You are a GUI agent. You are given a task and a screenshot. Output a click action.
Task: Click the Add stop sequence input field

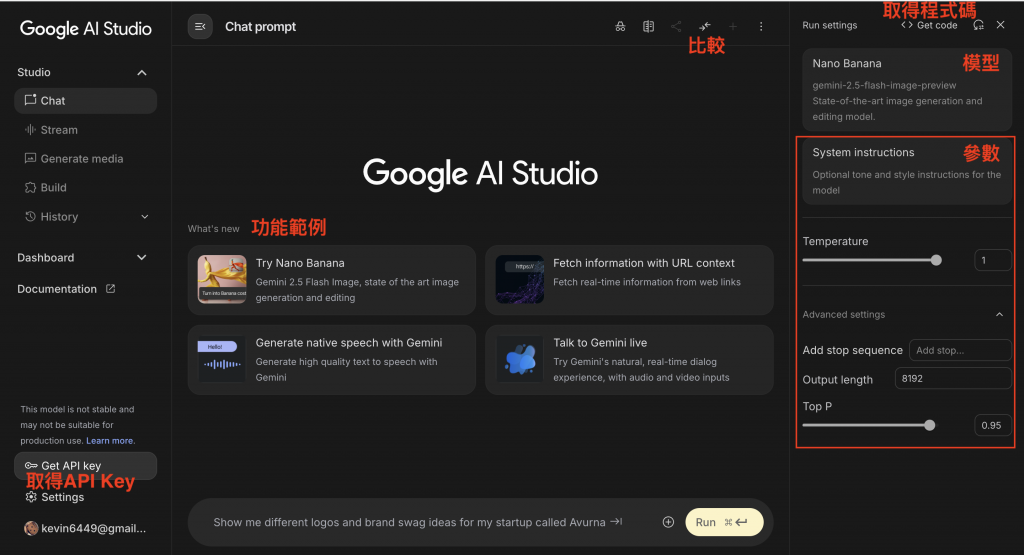click(x=960, y=350)
